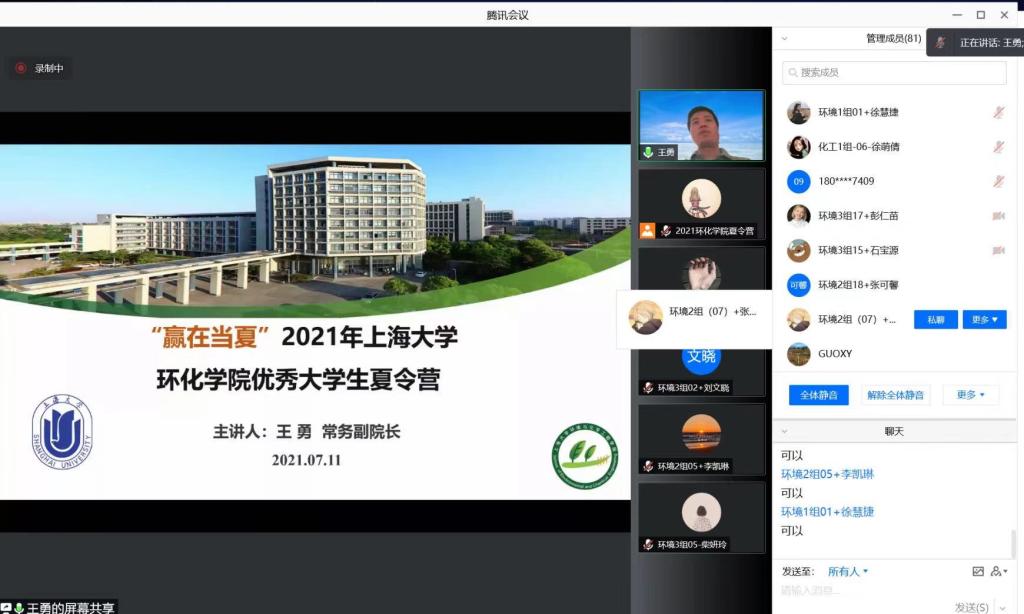Click the 录制中 recording label
The image size is (1024, 614).
[49, 68]
